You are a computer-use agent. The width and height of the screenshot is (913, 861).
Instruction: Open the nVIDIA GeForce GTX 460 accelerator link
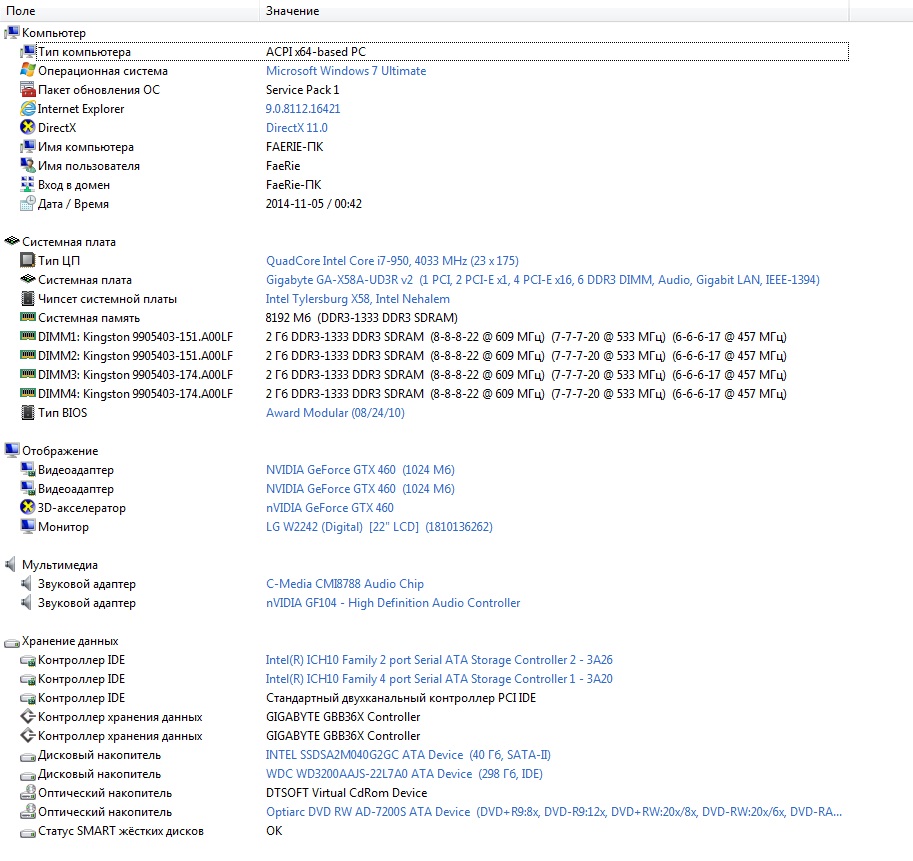pyautogui.click(x=330, y=507)
